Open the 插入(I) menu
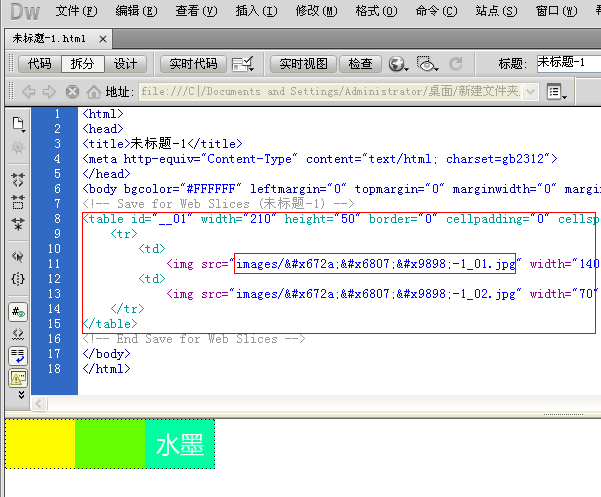Viewport: 601px width, 497px height. (x=256, y=11)
